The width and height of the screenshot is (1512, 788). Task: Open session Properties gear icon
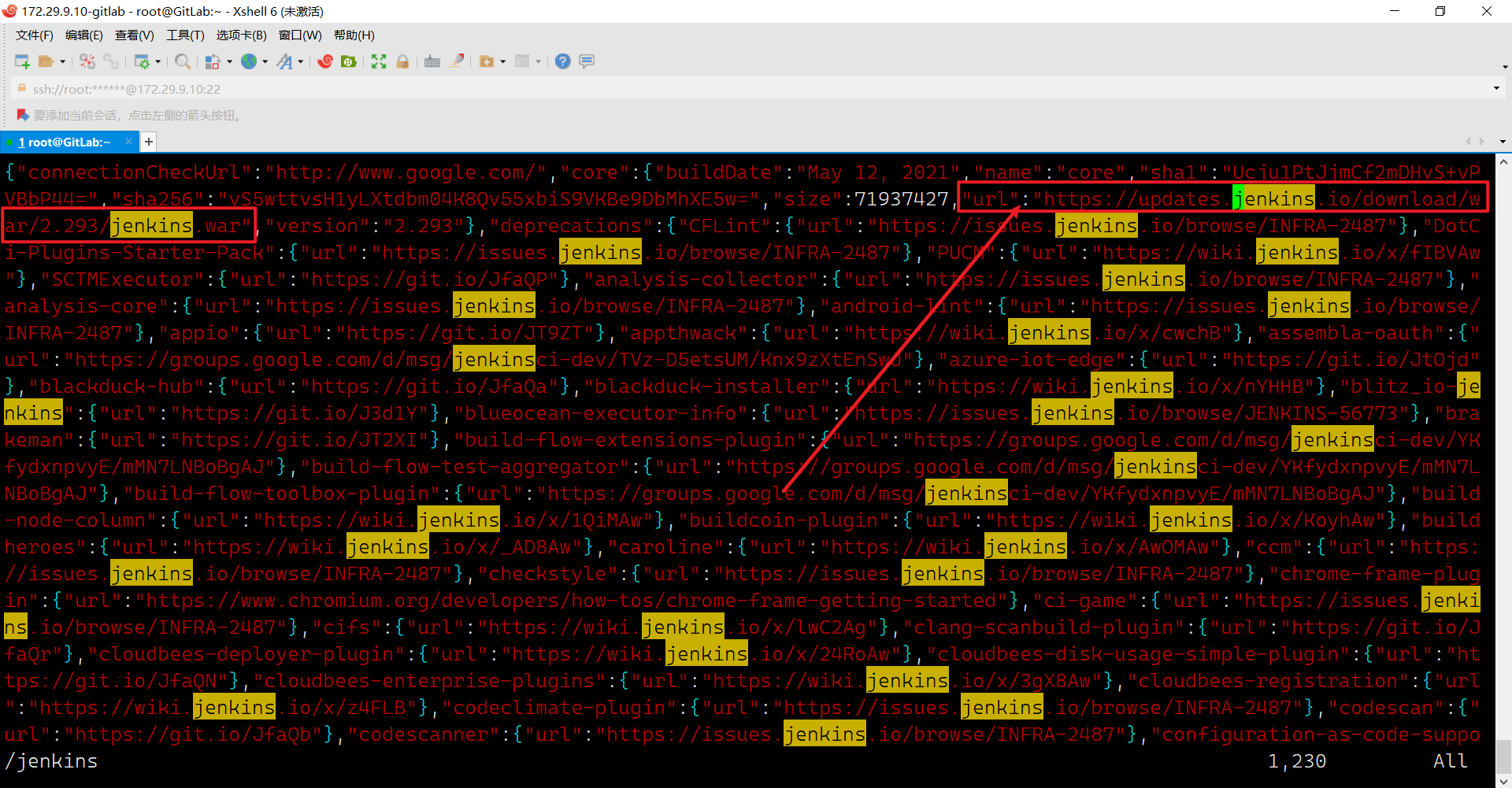pyautogui.click(x=142, y=61)
